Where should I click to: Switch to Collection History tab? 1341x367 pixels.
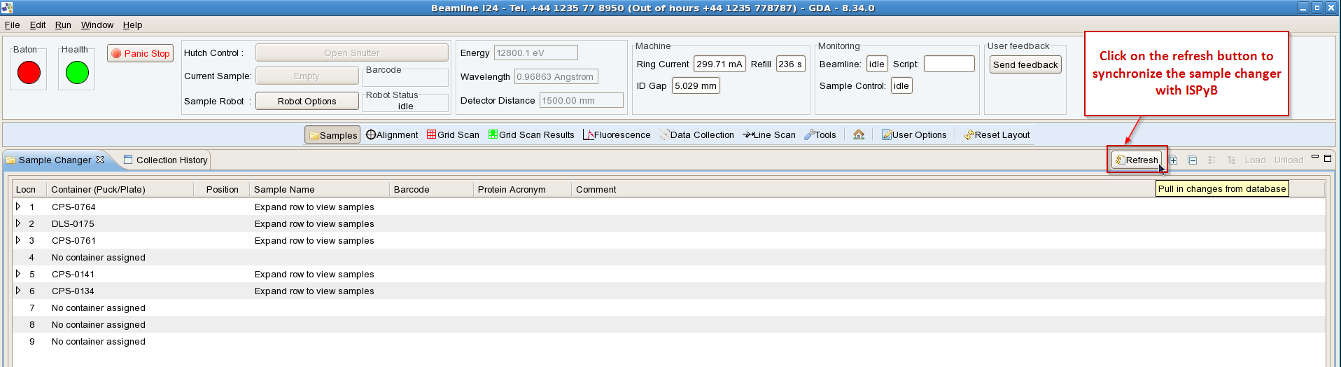point(165,160)
